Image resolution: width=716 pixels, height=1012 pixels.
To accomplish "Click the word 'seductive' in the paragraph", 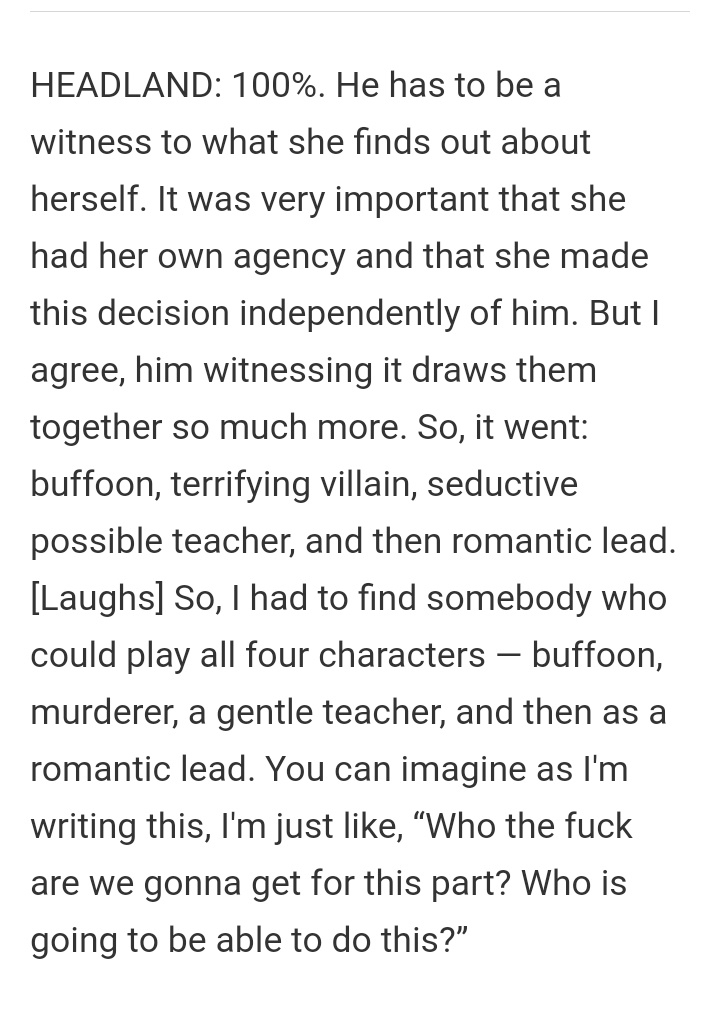I will pos(502,484).
